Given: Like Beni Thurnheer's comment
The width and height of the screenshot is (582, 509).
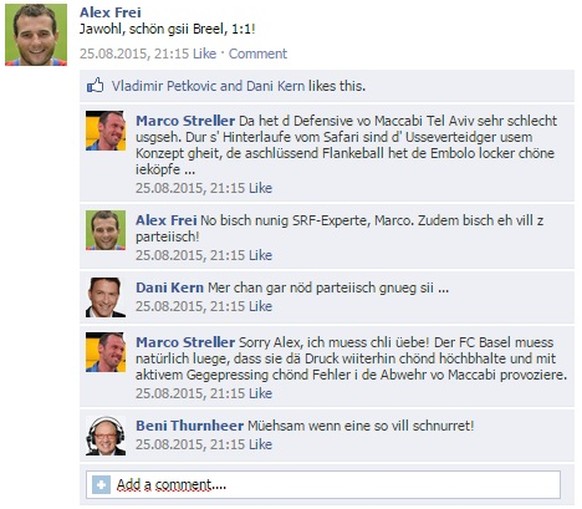Looking at the screenshot, I should click(261, 444).
